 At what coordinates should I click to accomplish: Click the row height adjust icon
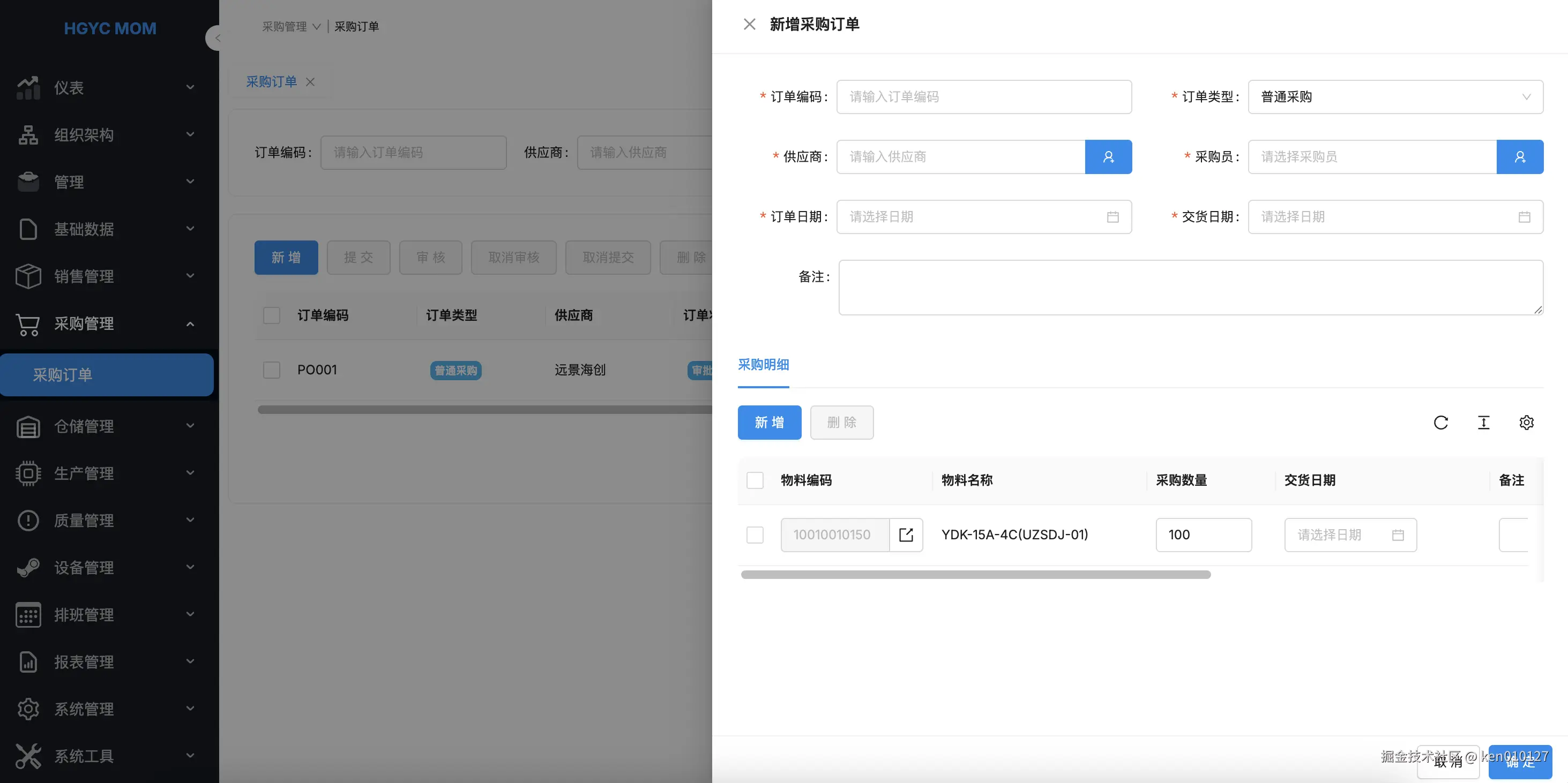[x=1483, y=422]
